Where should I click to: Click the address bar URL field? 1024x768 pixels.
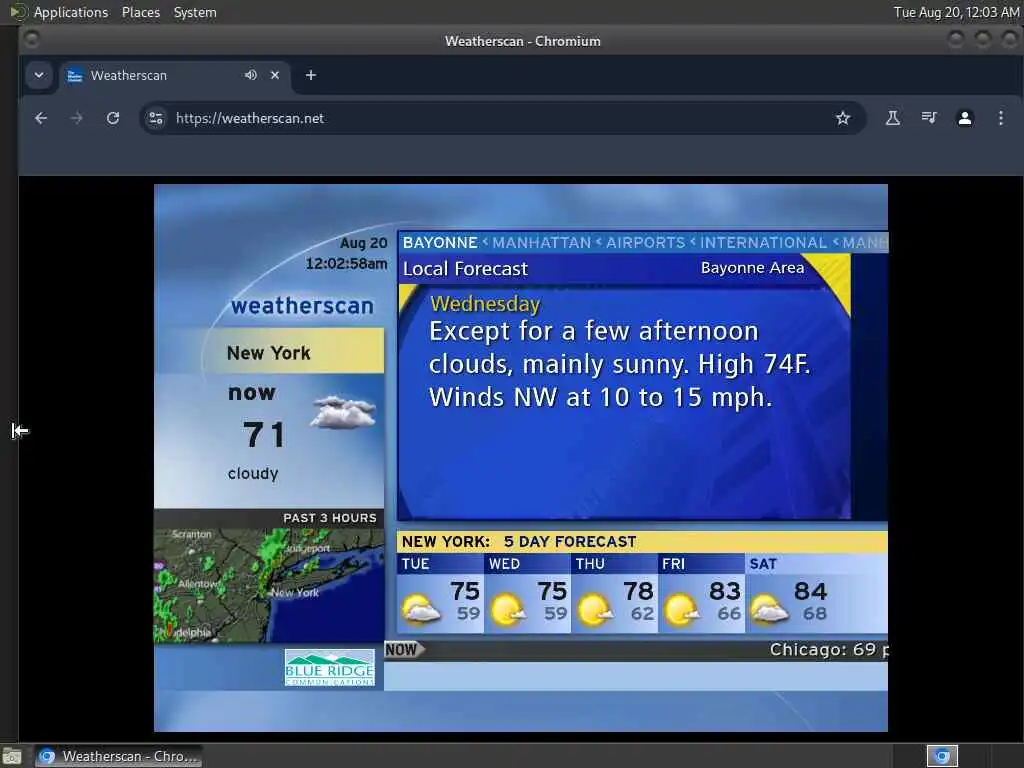pyautogui.click(x=503, y=118)
